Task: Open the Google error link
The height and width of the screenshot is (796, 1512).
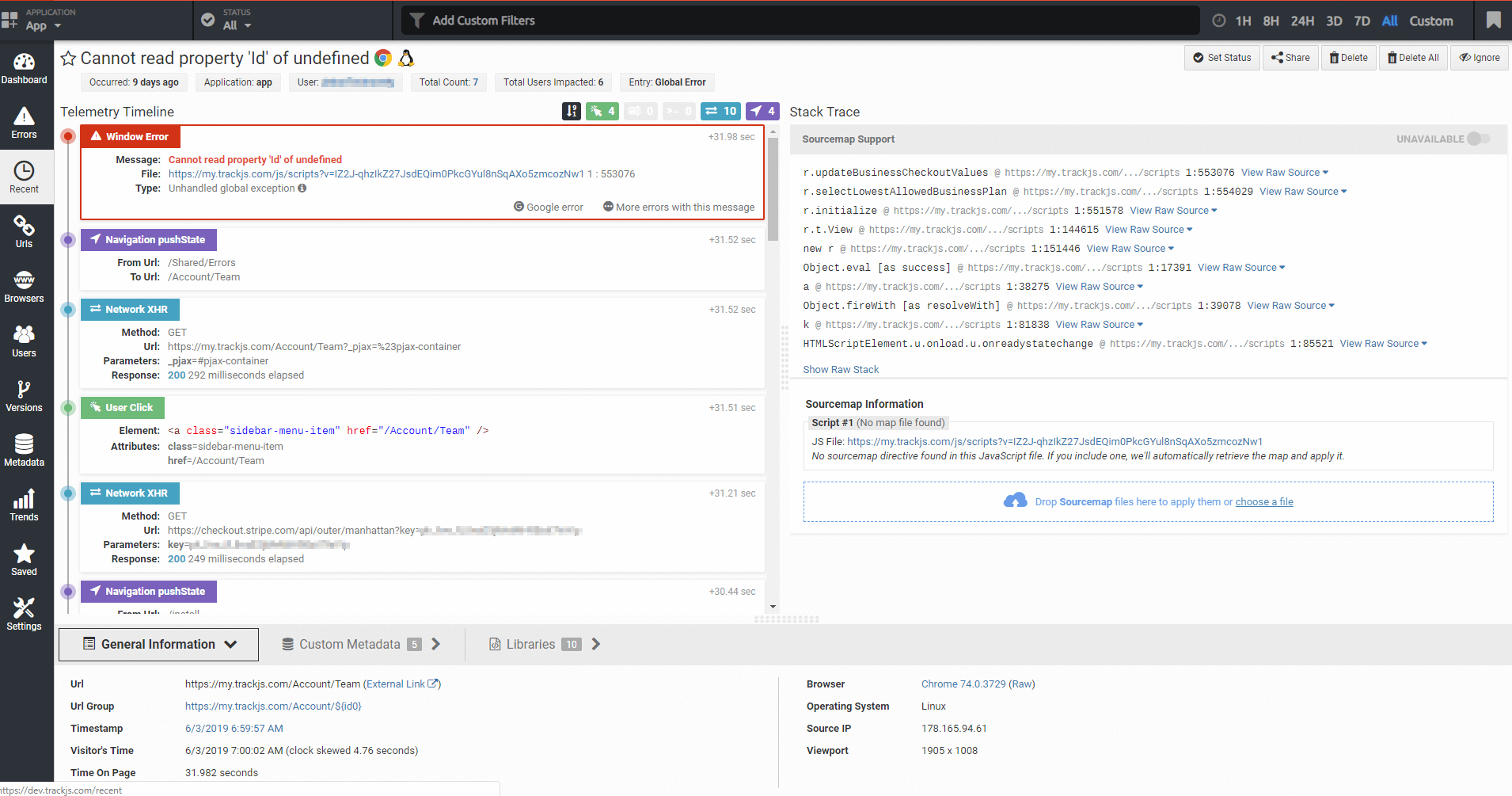Action: pos(549,208)
